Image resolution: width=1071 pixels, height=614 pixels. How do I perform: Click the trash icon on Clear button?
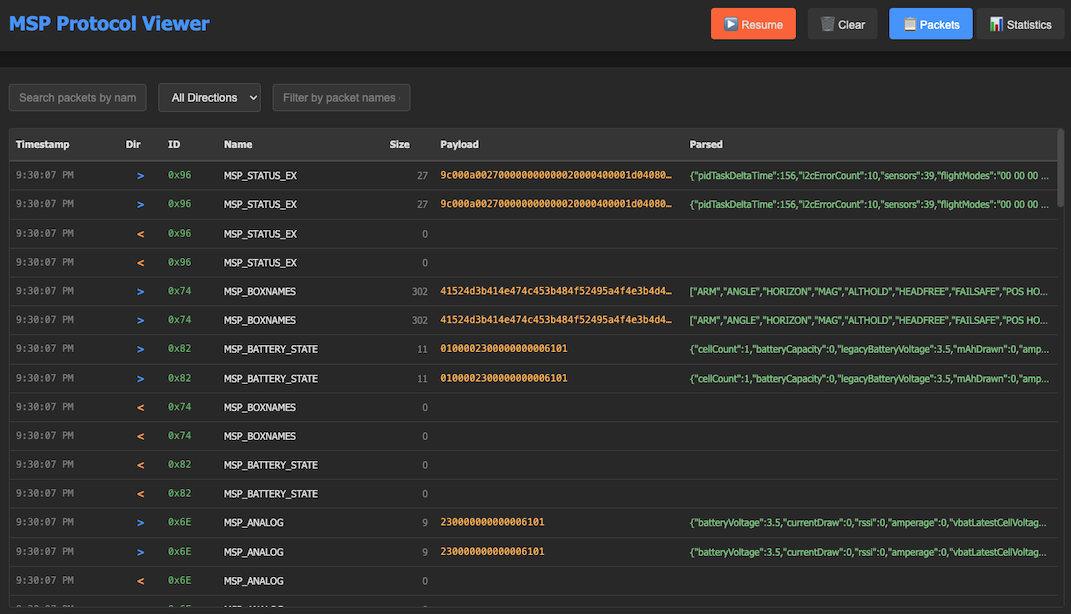[827, 24]
